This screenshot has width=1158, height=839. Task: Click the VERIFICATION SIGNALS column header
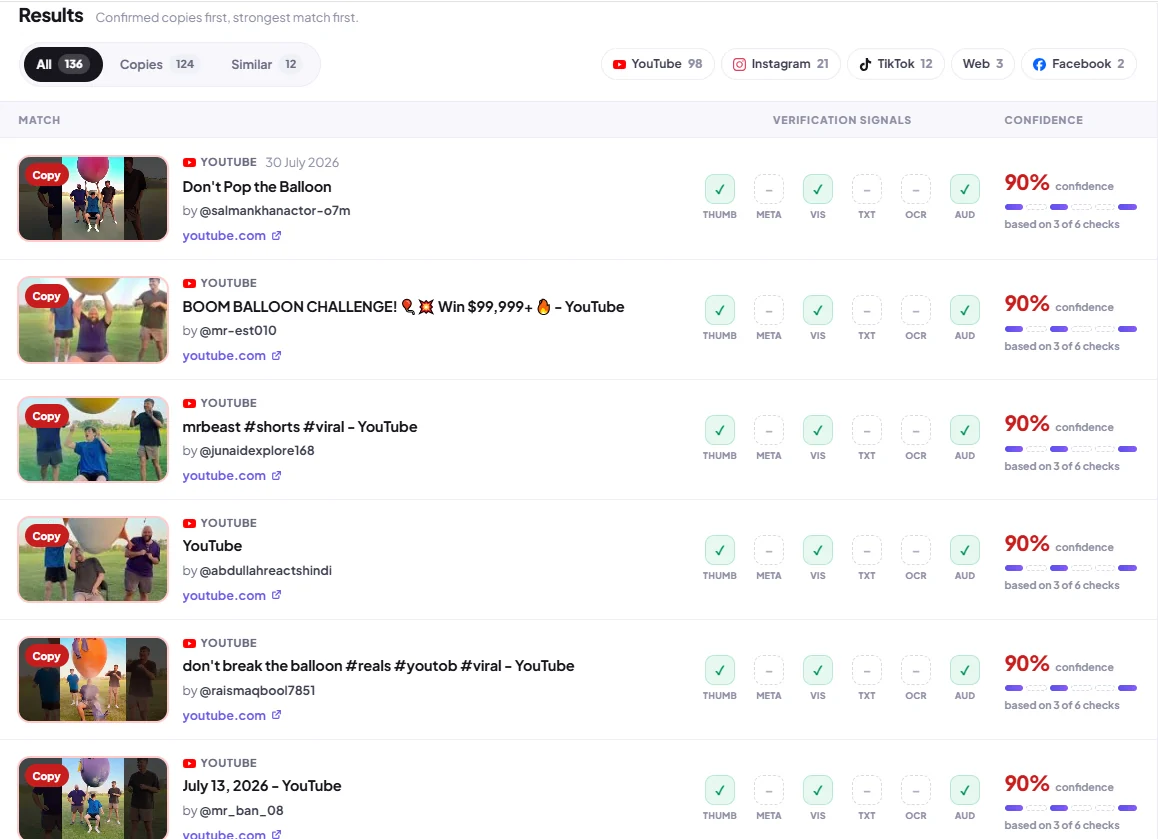842,120
